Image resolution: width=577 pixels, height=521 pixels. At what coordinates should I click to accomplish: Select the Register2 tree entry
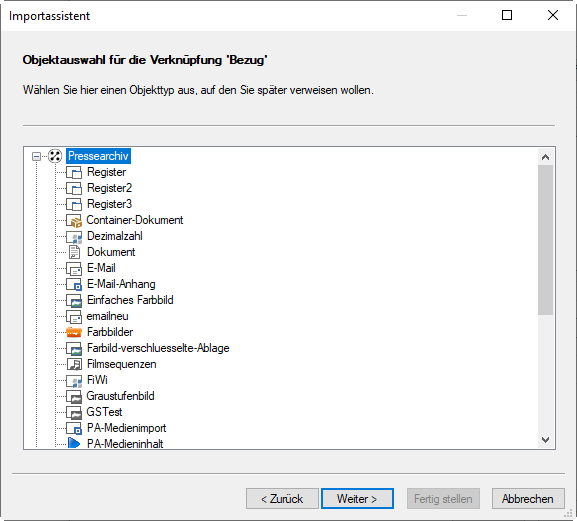pos(109,188)
